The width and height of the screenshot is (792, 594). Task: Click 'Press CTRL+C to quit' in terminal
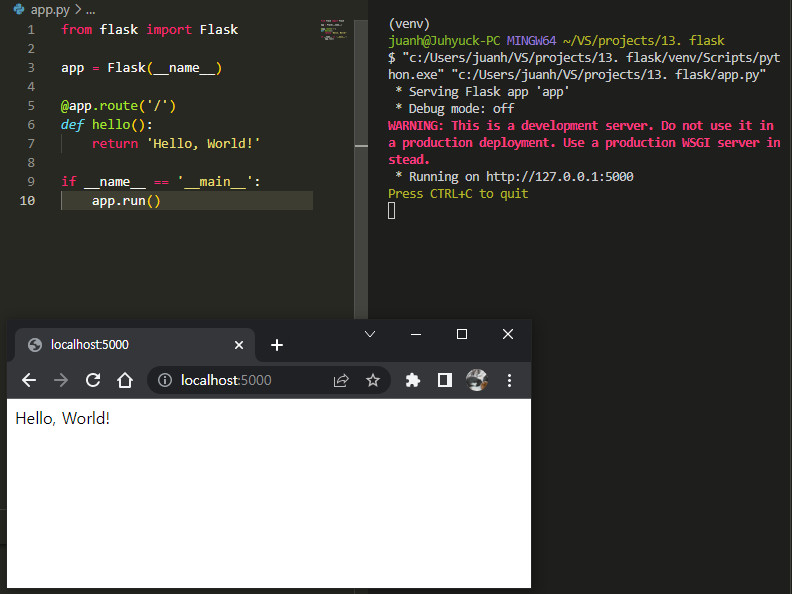(x=458, y=194)
